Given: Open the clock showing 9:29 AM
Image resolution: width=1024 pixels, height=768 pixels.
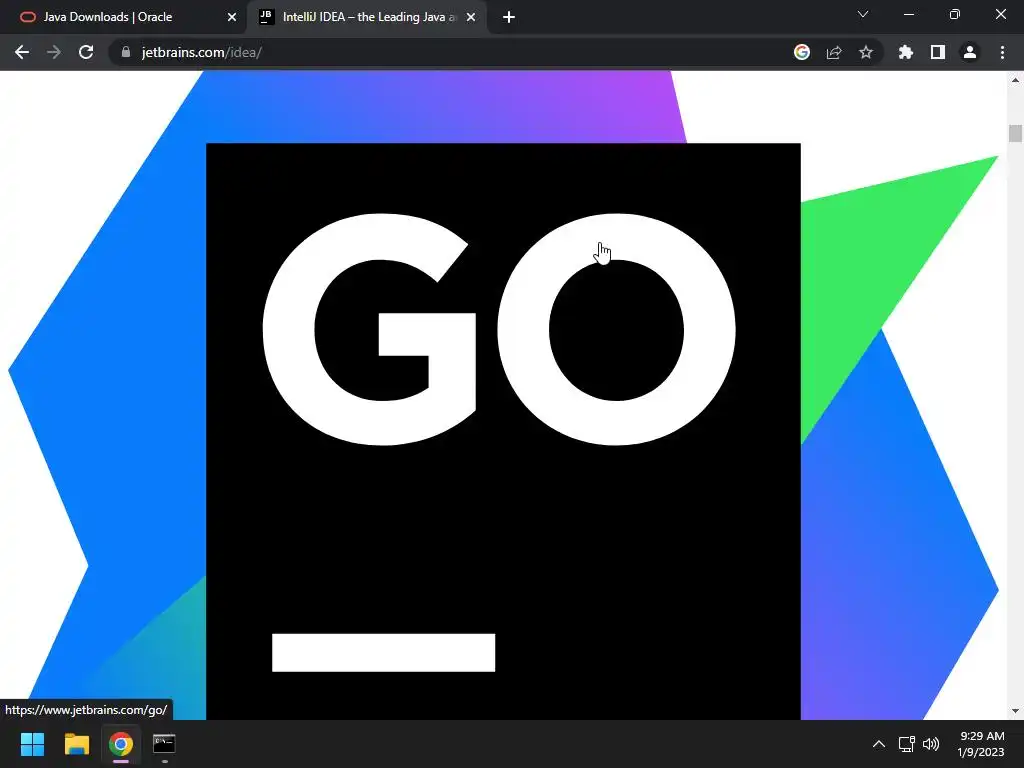Looking at the screenshot, I should [981, 744].
